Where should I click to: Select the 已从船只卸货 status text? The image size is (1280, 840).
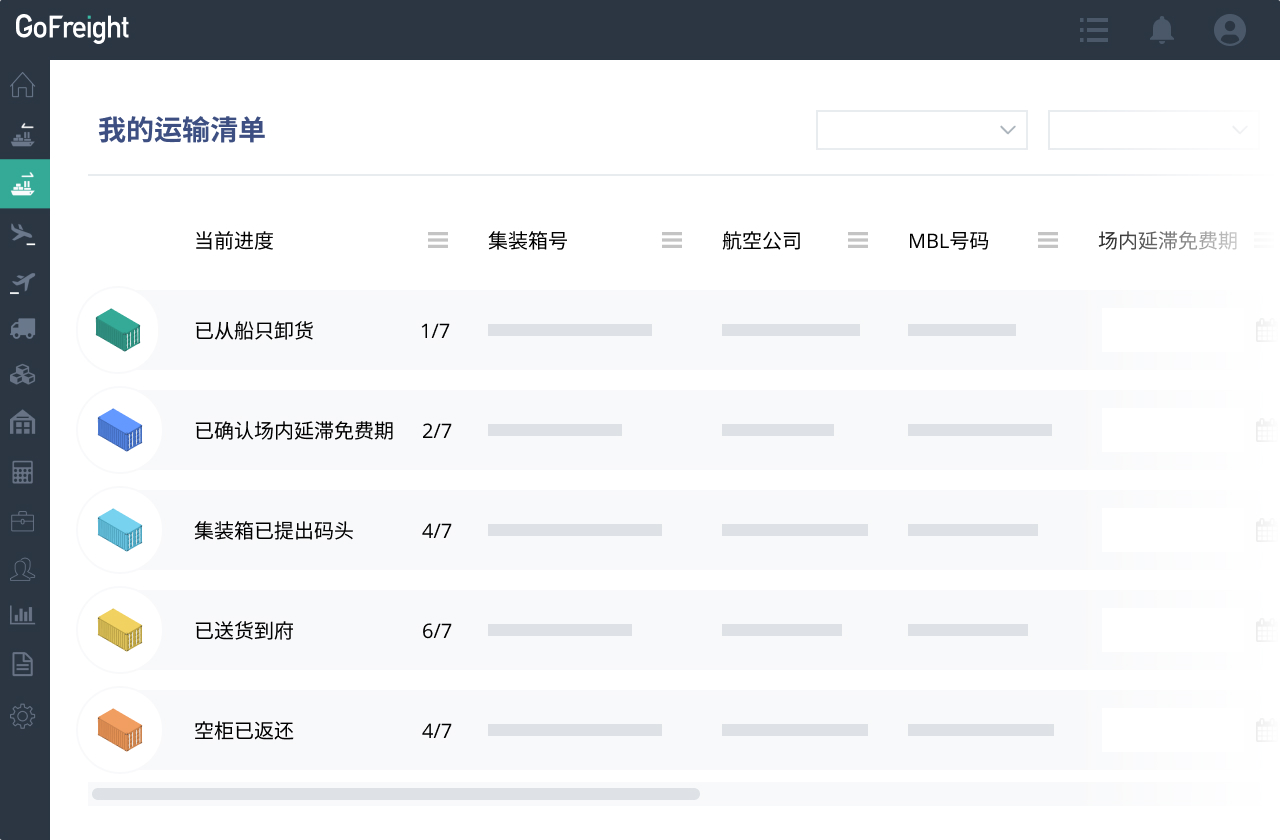click(x=254, y=331)
